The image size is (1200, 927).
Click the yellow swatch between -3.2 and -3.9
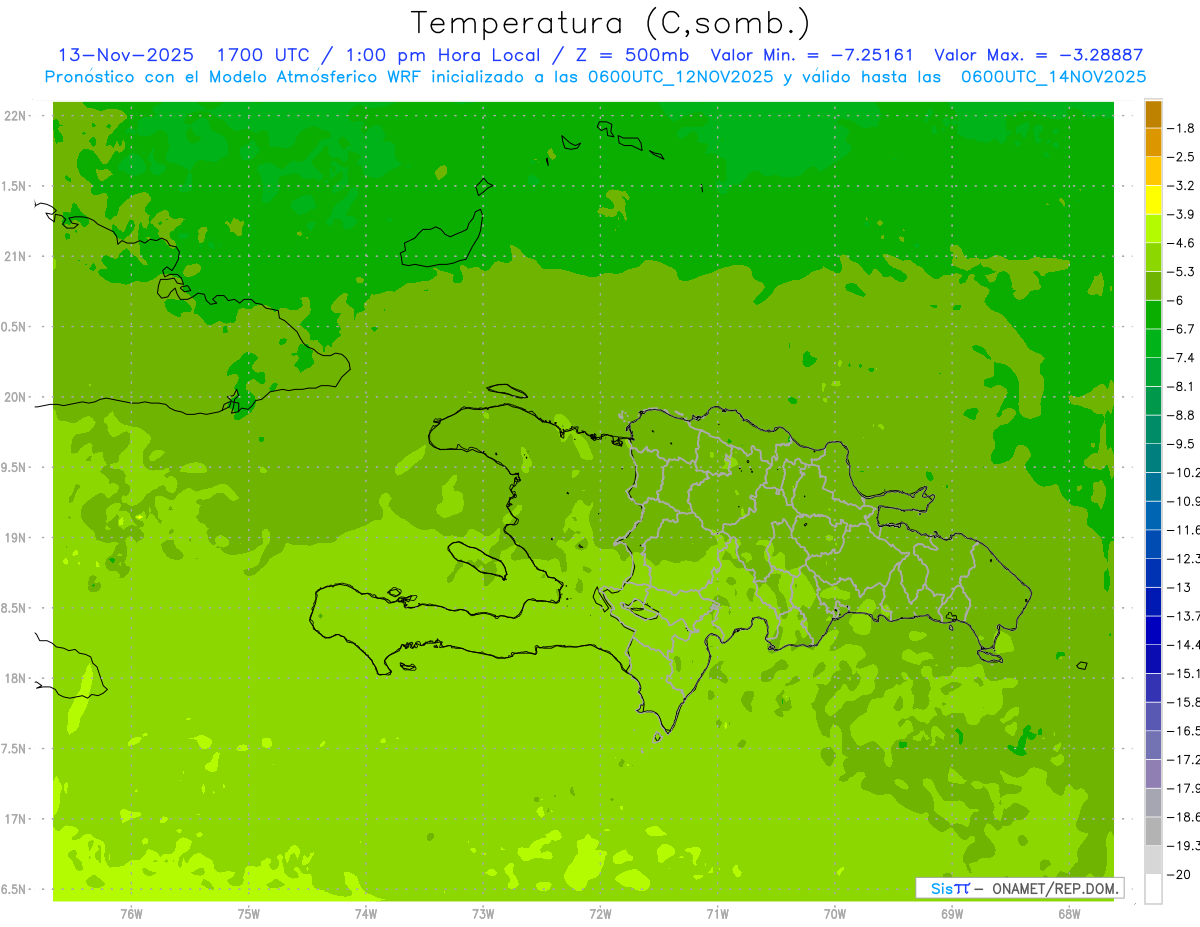point(1153,200)
